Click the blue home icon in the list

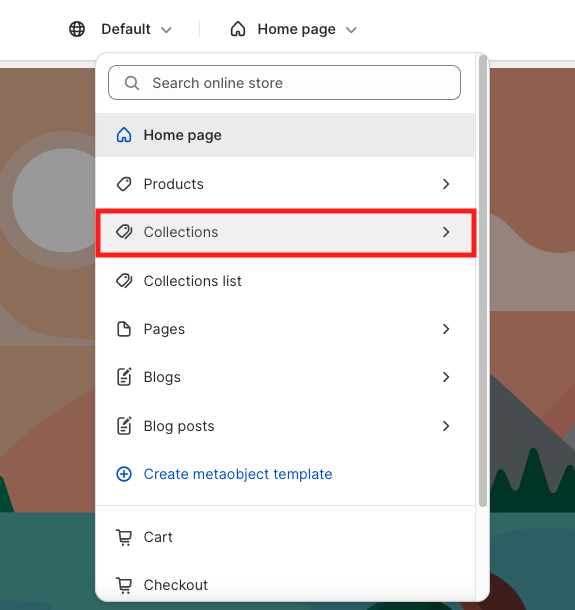(x=124, y=135)
